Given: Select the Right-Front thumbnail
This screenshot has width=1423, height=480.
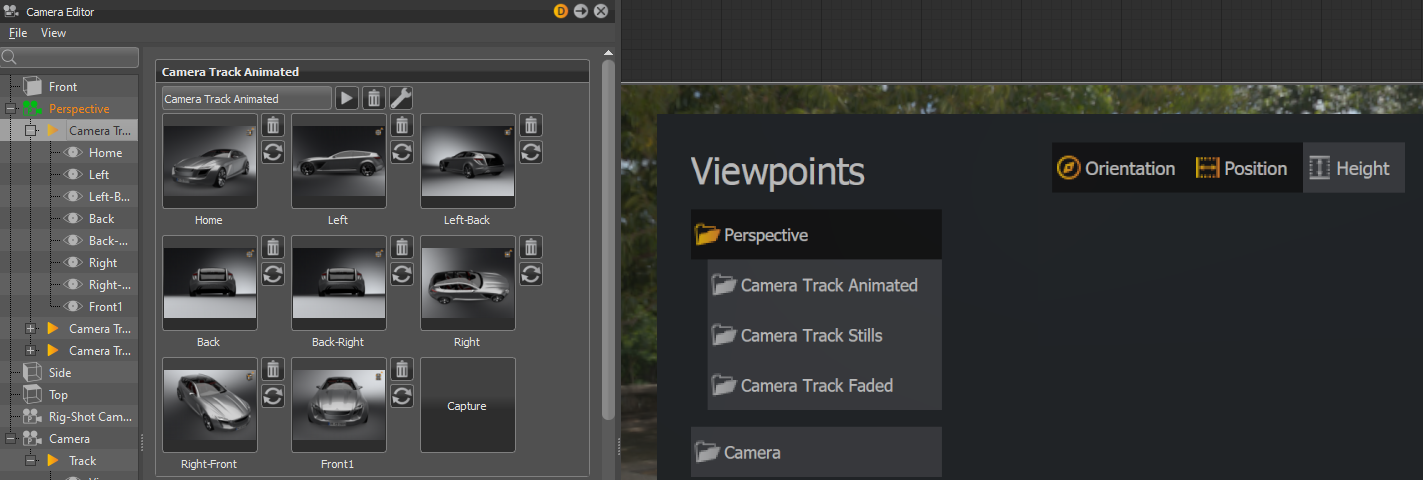Looking at the screenshot, I should (x=209, y=405).
